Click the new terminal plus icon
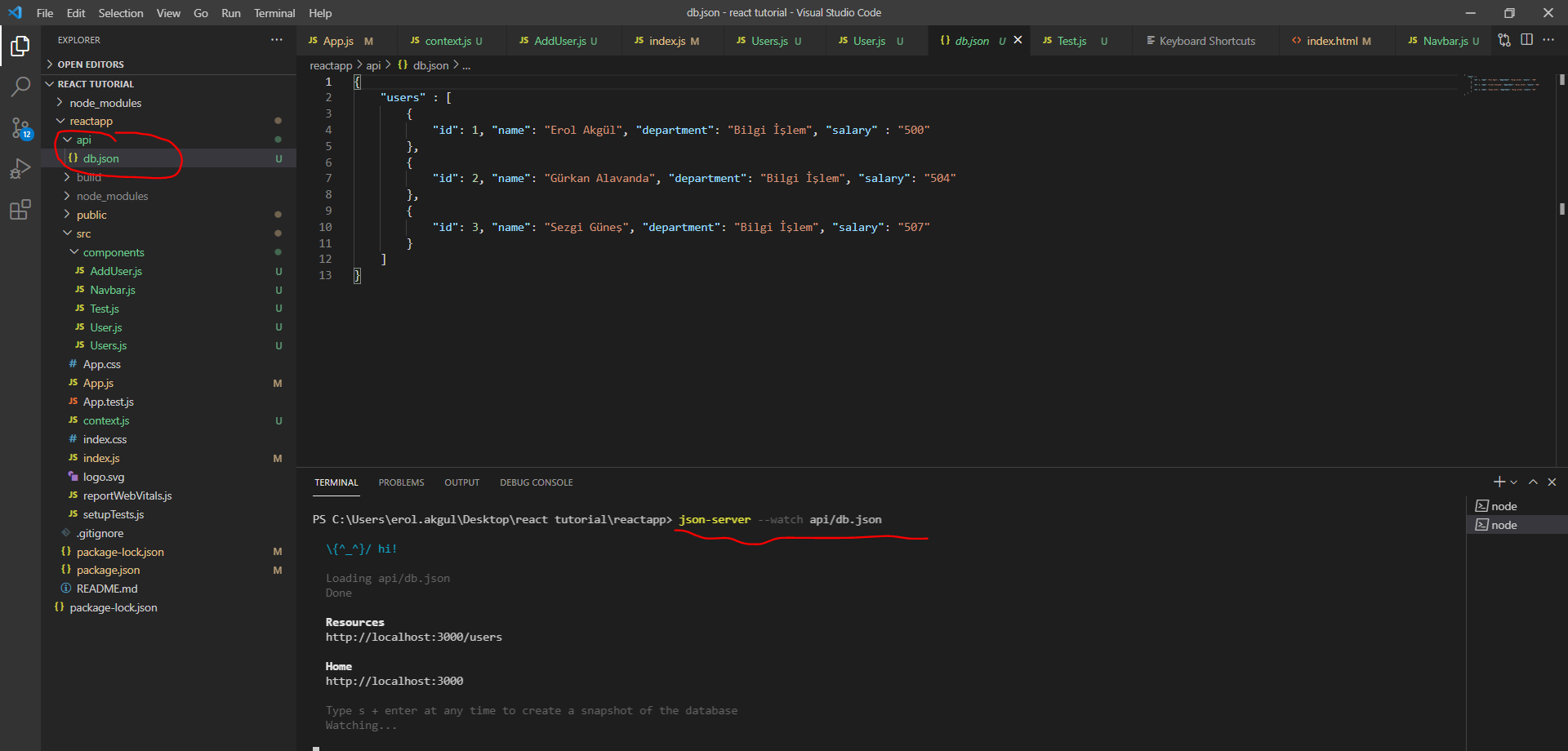This screenshot has width=1568, height=751. (x=1499, y=482)
